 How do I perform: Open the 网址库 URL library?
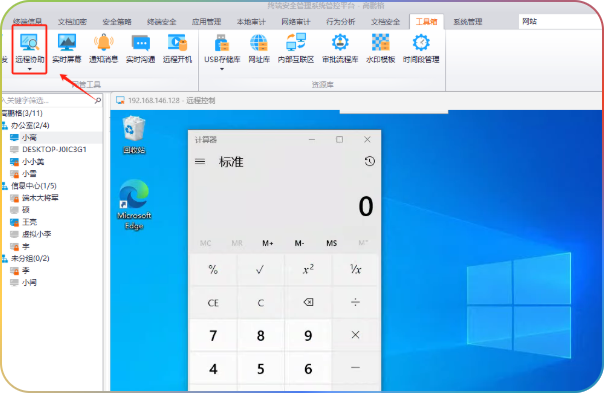[259, 49]
